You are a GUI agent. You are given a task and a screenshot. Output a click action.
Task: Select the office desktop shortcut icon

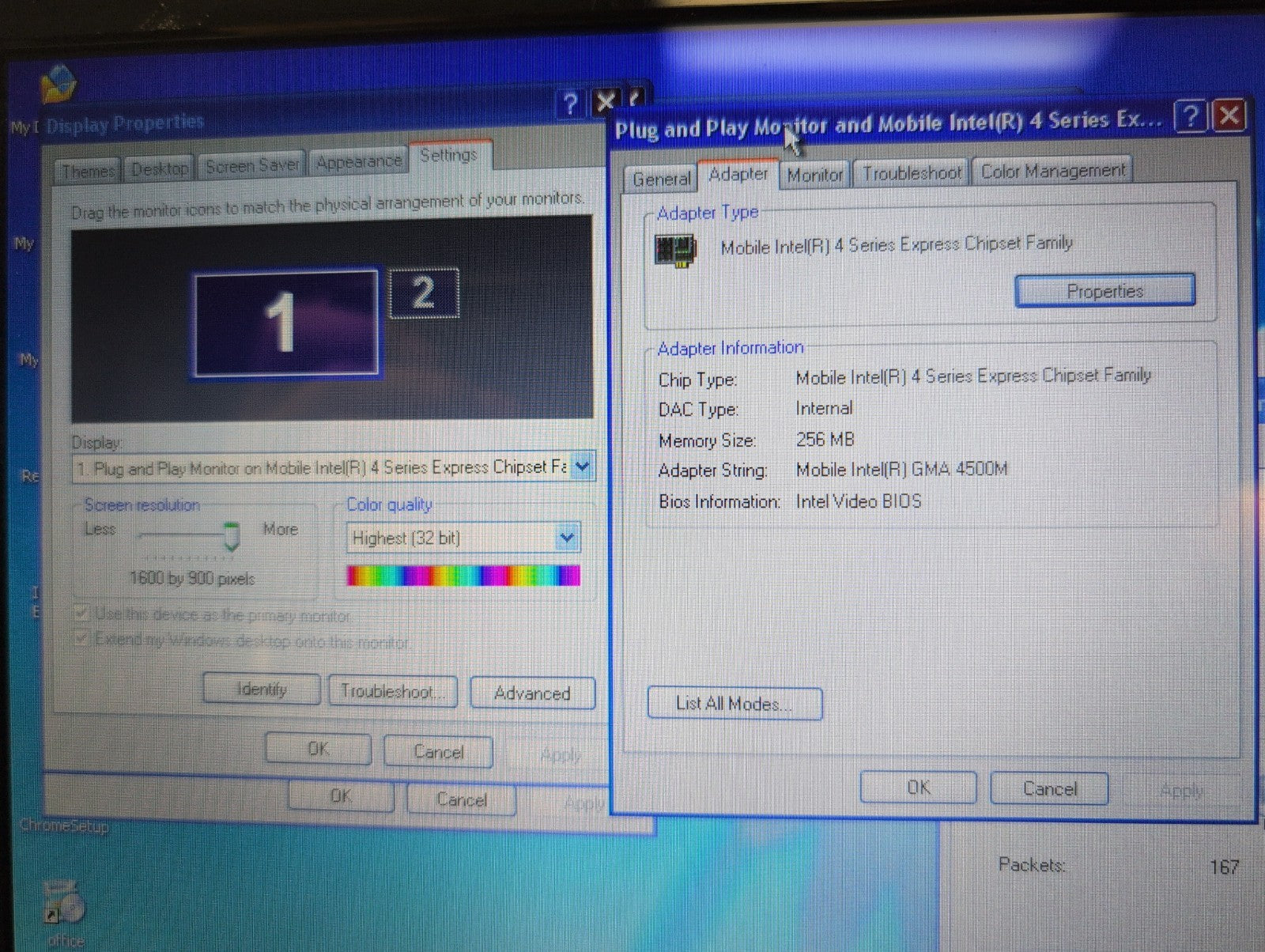[x=63, y=903]
